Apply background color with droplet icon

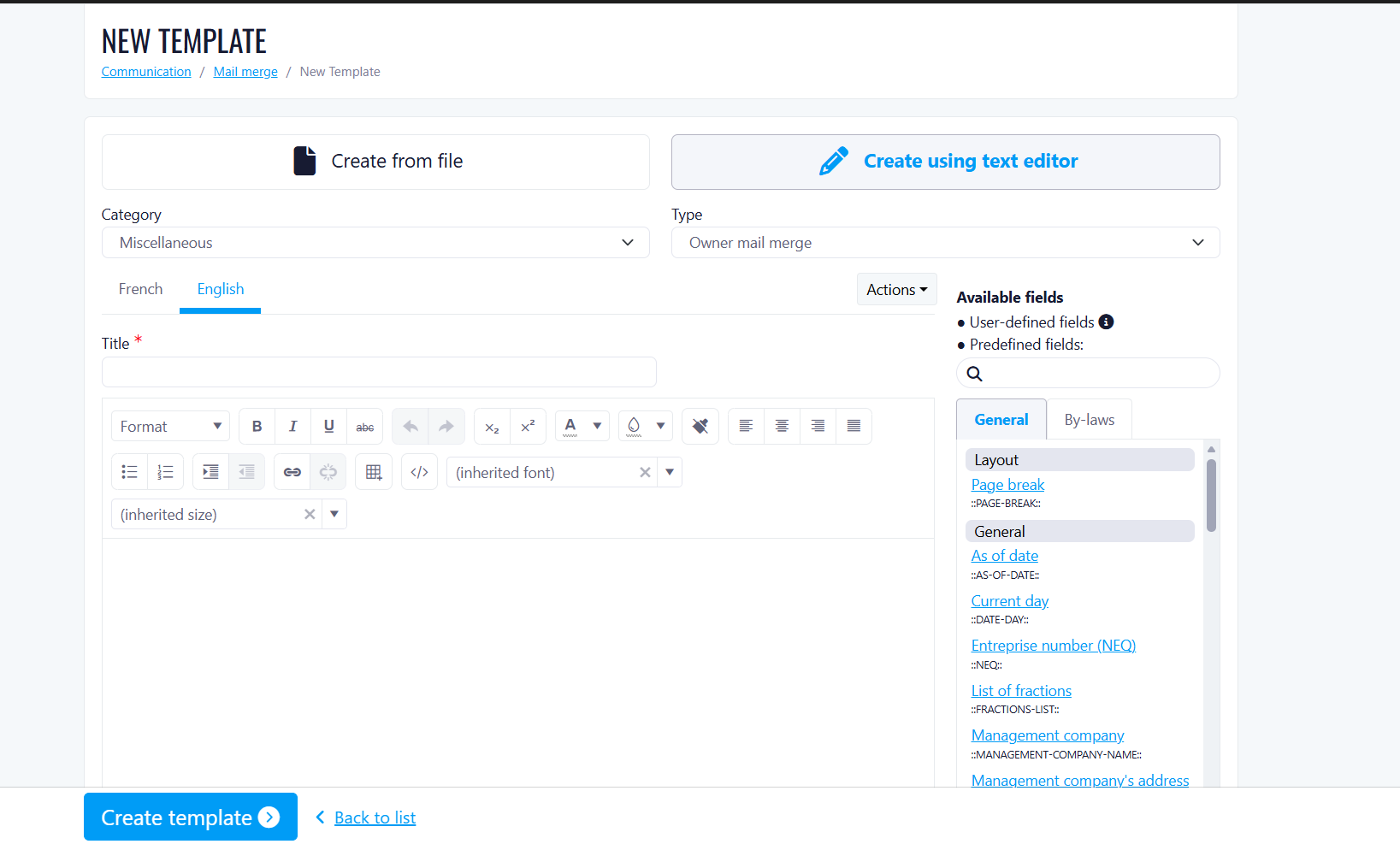point(634,426)
